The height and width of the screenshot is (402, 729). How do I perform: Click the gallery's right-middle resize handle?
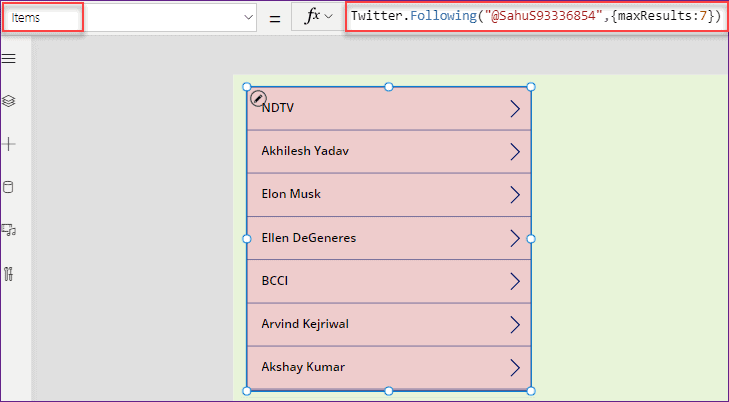point(531,239)
